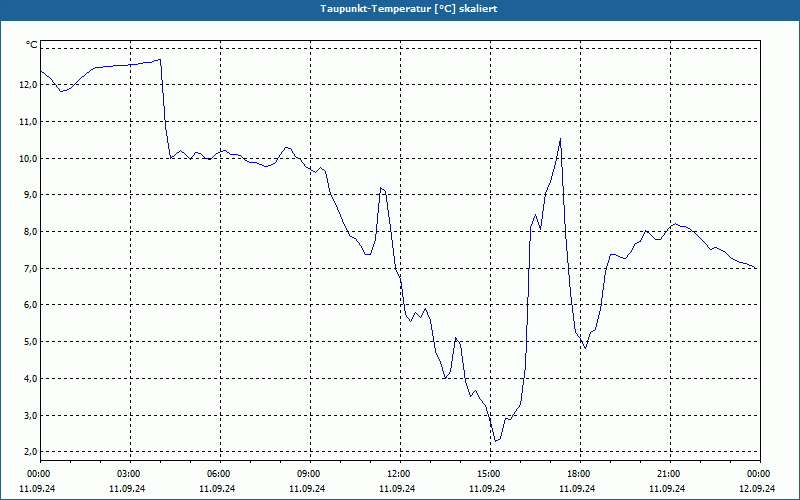Click the °C unit label on the axis
The image size is (800, 500).
(32, 45)
